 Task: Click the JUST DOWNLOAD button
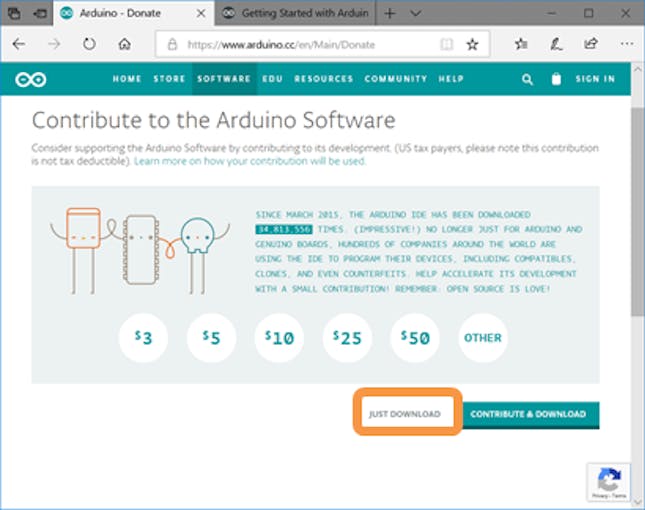(x=407, y=413)
